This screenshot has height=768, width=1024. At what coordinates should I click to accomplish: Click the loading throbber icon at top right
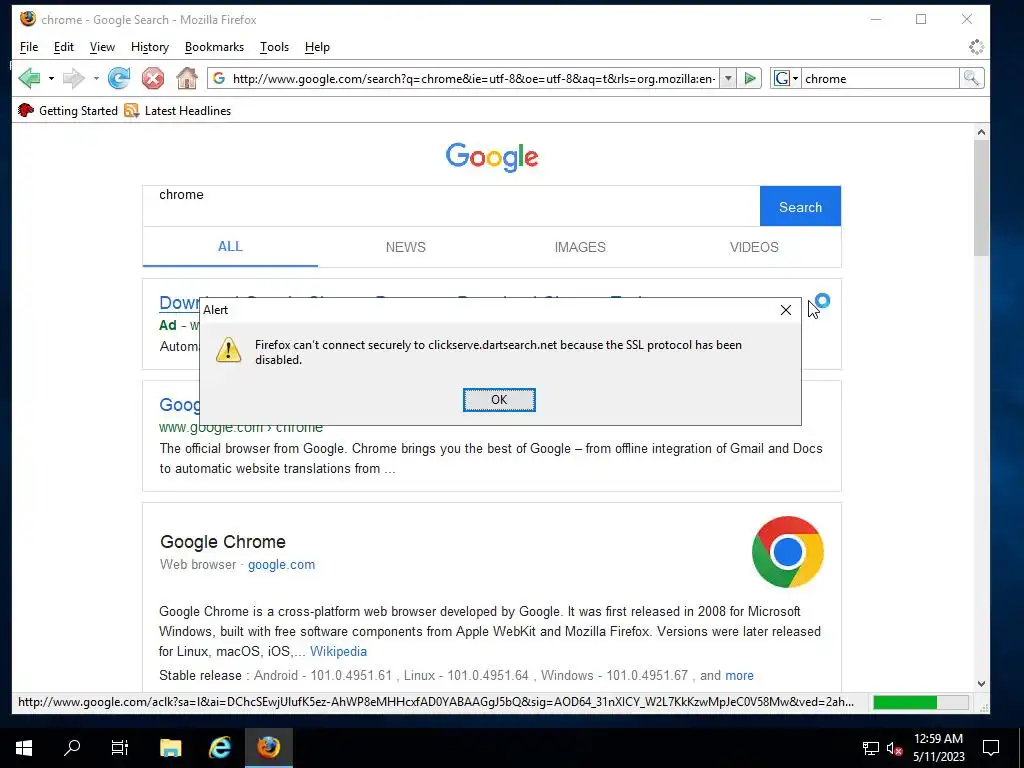coord(976,47)
